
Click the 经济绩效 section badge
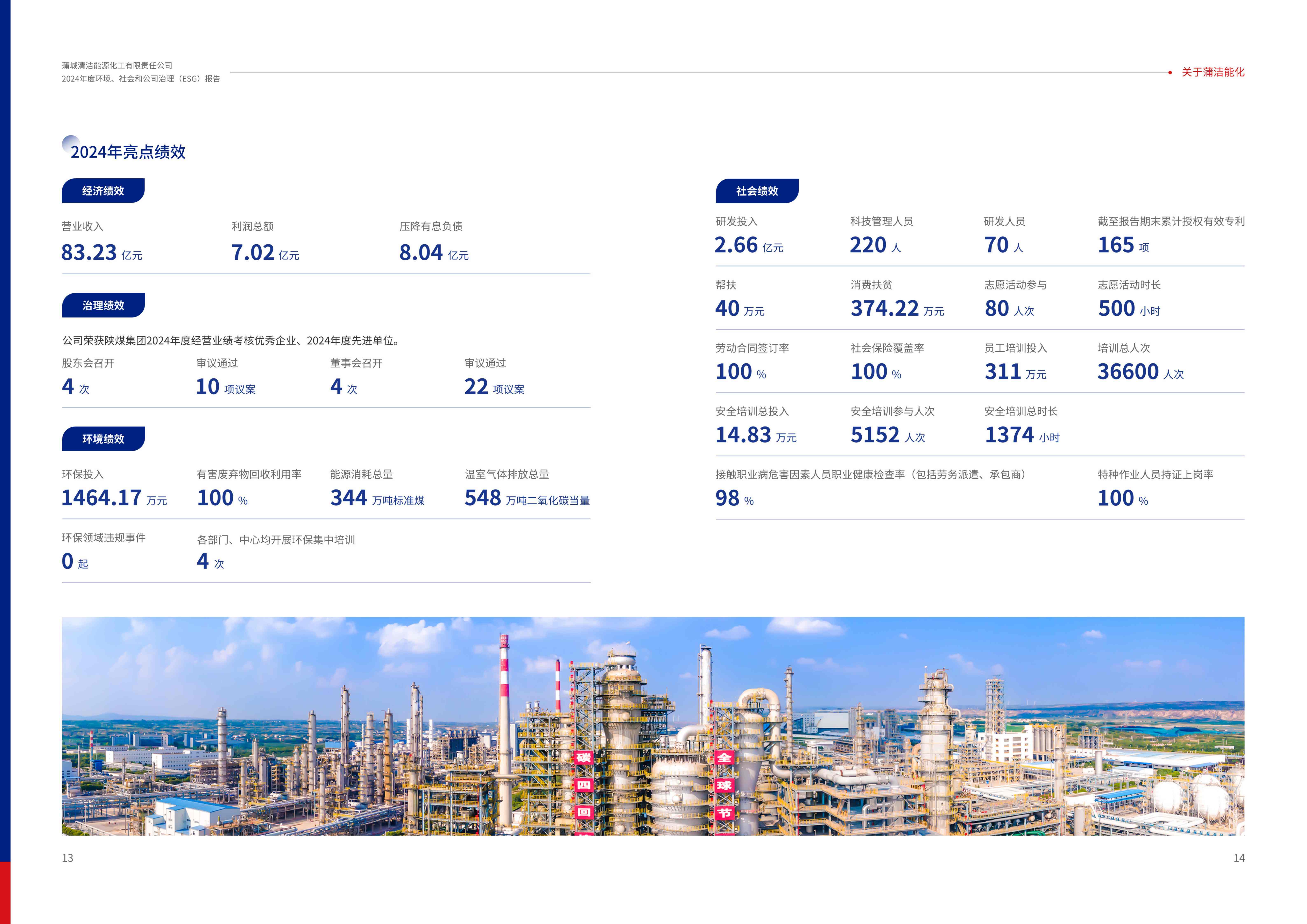[x=103, y=191]
